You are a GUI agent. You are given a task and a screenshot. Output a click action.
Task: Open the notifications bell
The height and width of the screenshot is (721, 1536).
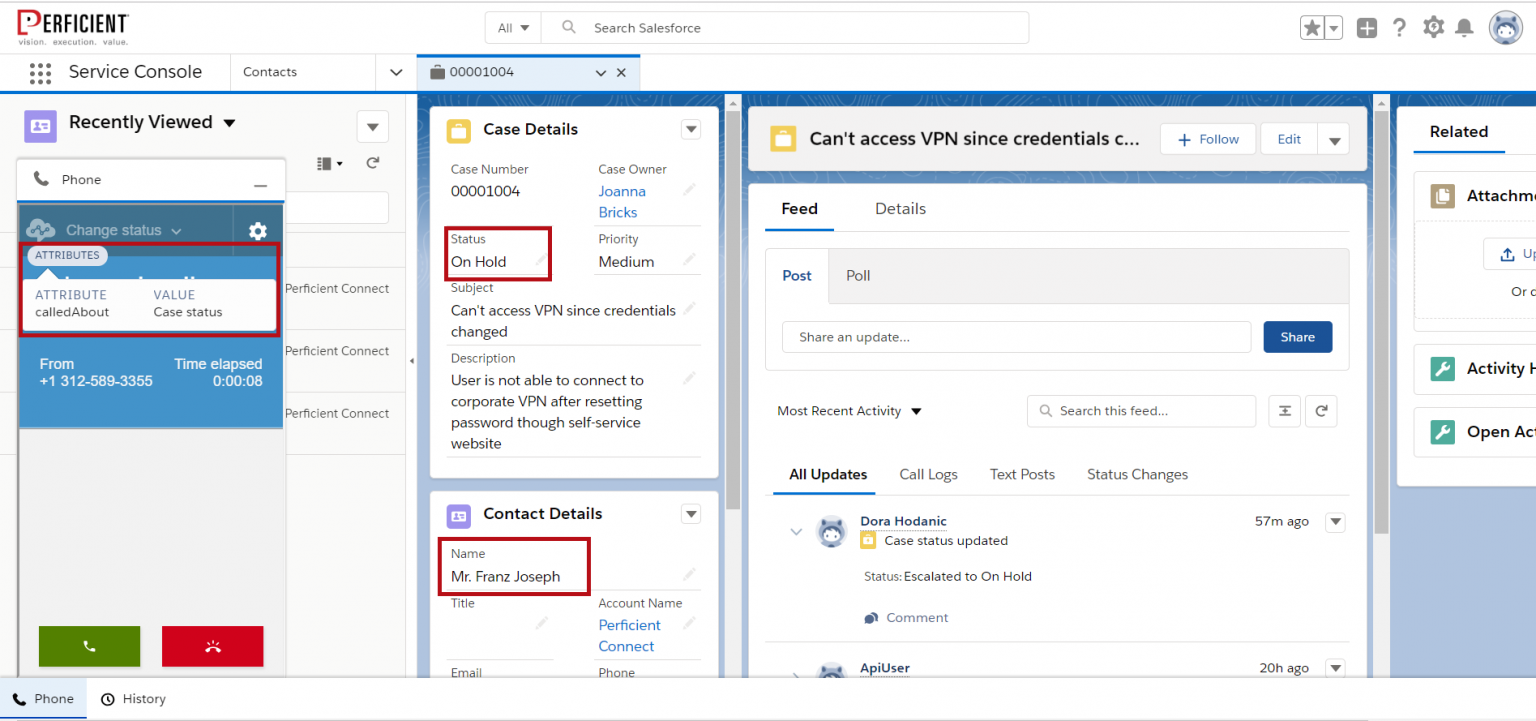pyautogui.click(x=1464, y=27)
